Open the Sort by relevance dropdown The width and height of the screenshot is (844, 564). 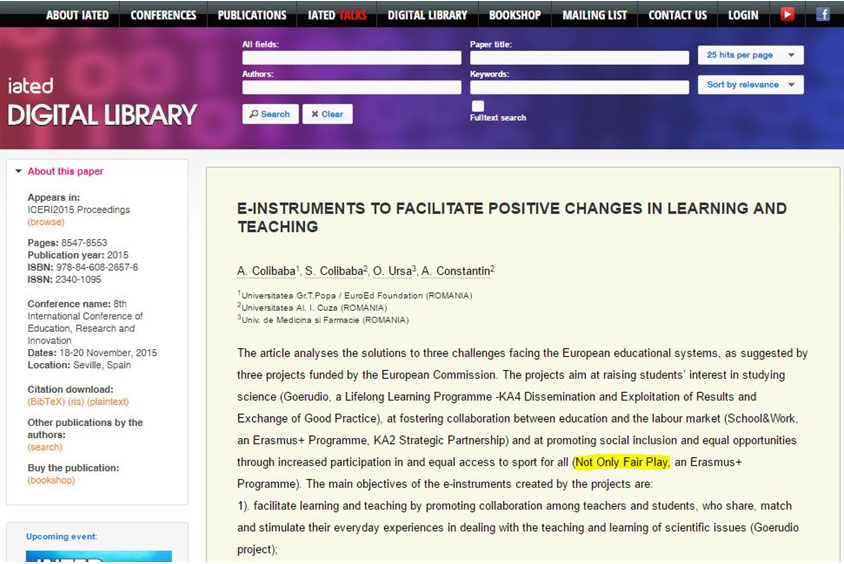tap(750, 84)
